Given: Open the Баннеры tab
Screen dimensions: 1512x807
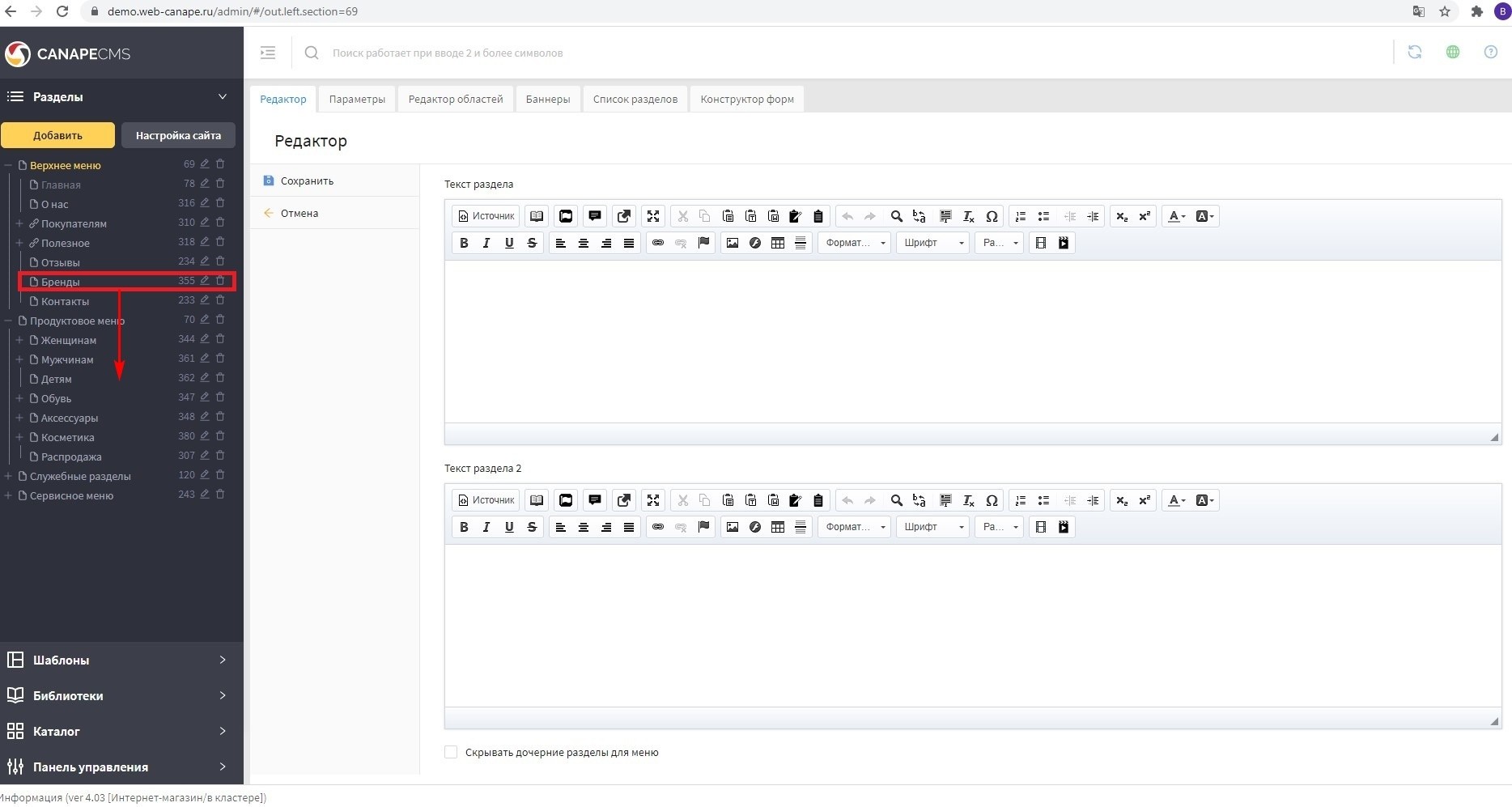Looking at the screenshot, I should pos(548,99).
